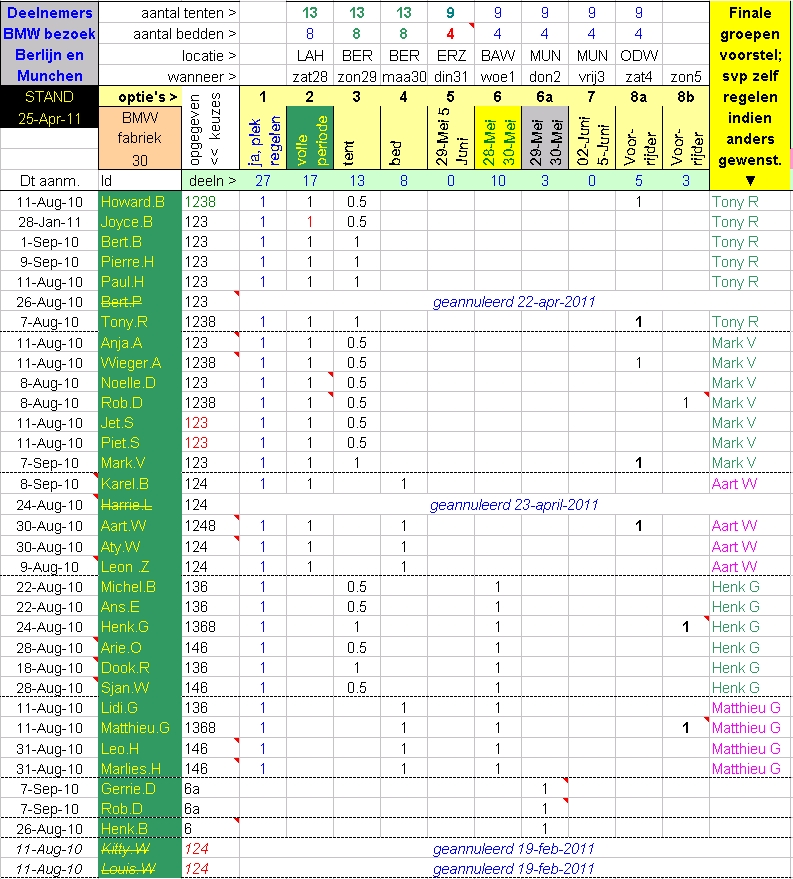Select the yellow '28-Mei 30-Mei' header
This screenshot has height=879, width=793.
coord(497,138)
